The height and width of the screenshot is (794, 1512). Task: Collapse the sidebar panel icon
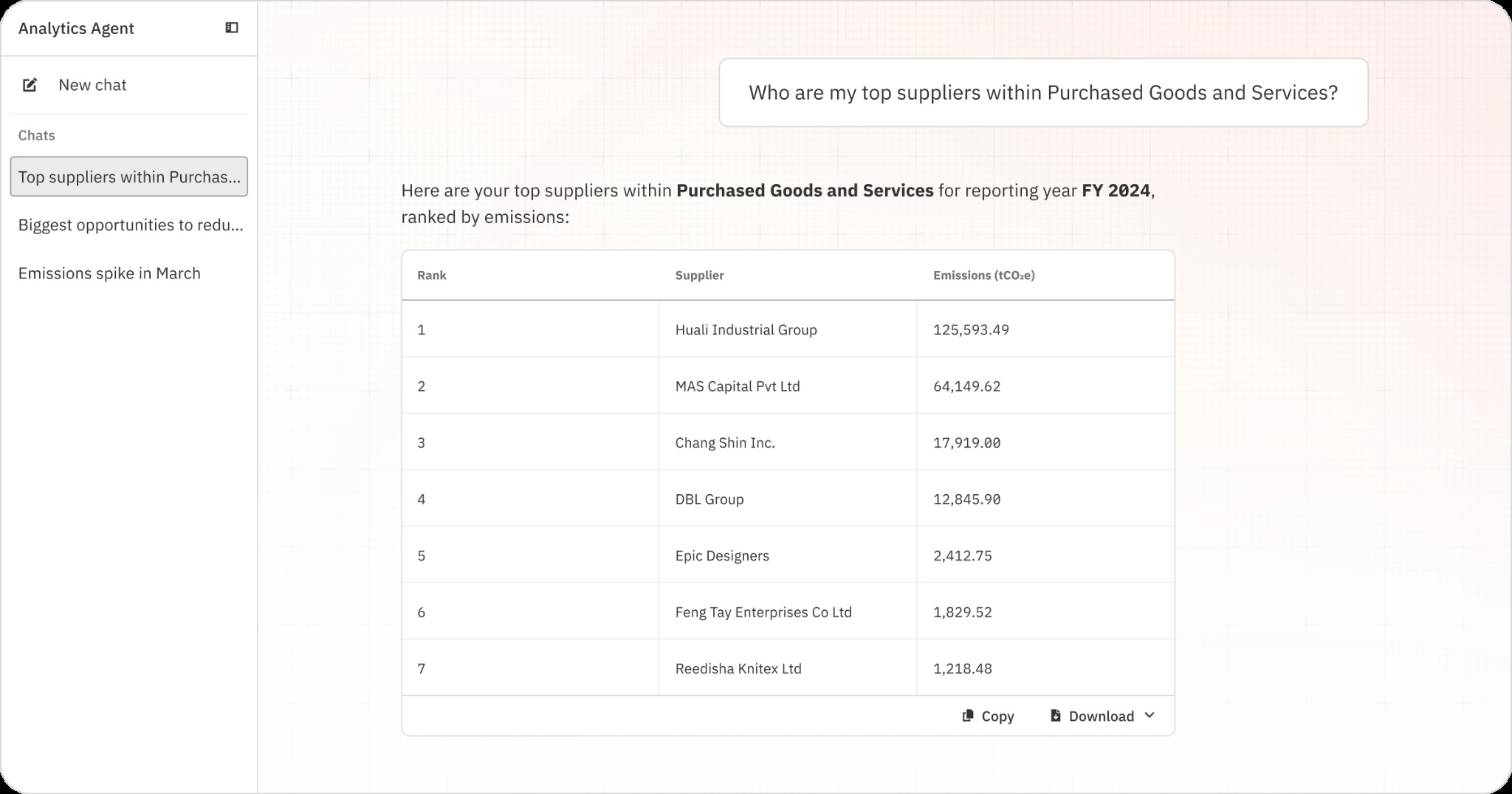pos(232,28)
